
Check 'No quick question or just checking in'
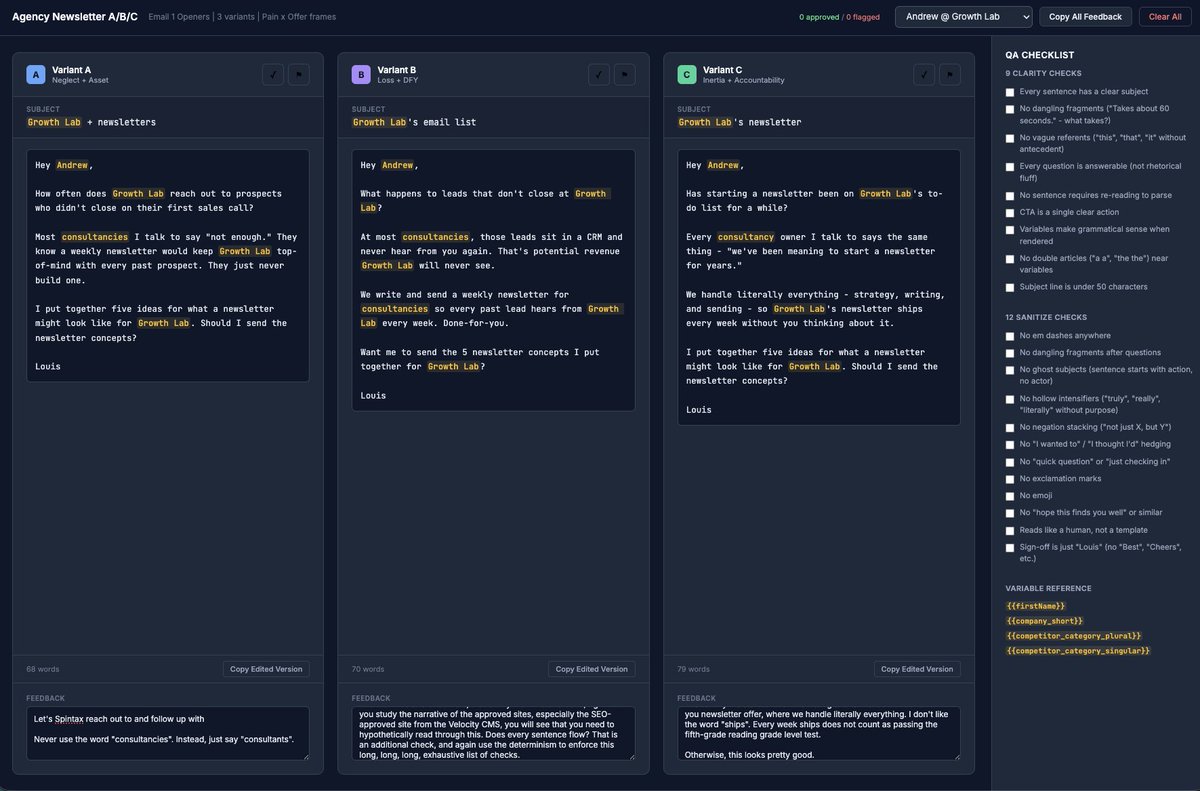(1010, 462)
